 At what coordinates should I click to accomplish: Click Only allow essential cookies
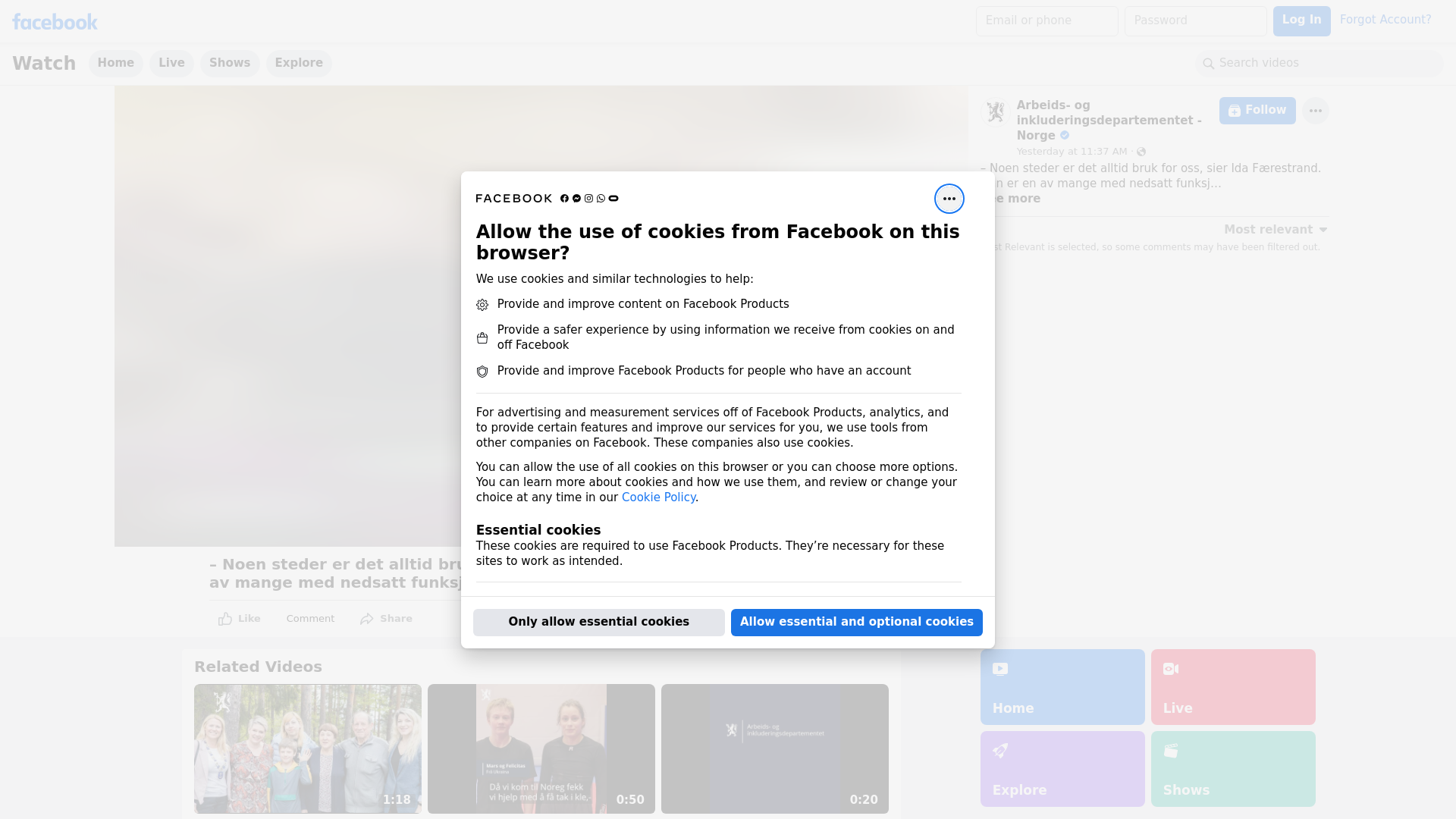pos(599,623)
